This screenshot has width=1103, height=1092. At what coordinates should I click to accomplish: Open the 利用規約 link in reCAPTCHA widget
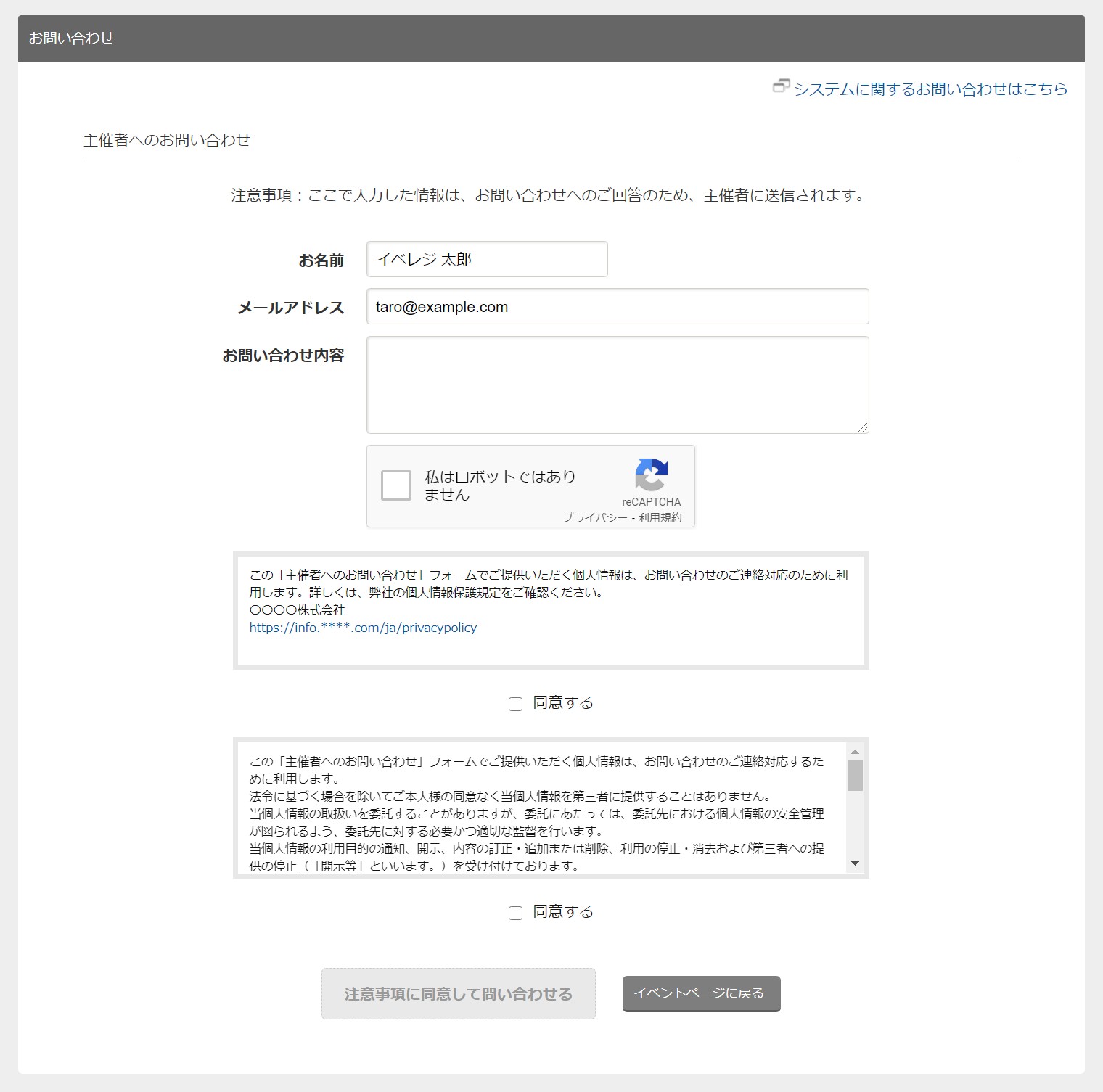(x=661, y=520)
